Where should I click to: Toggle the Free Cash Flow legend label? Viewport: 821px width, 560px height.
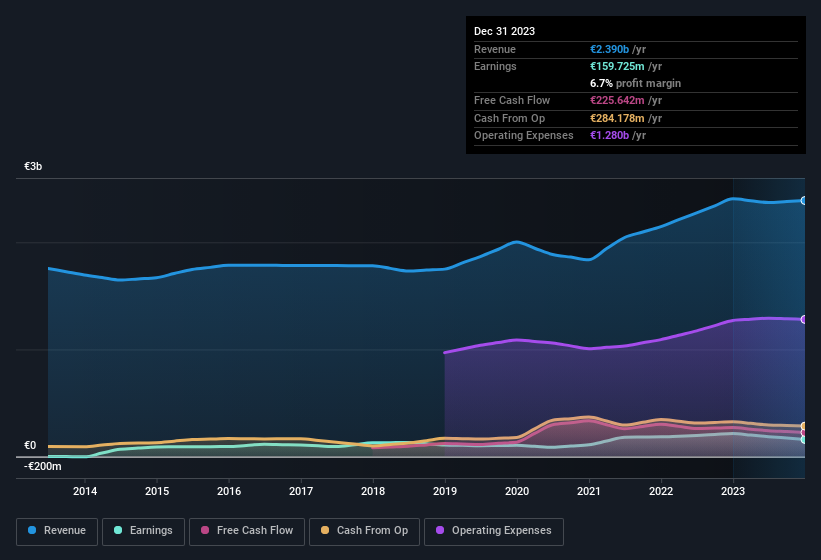pos(255,530)
